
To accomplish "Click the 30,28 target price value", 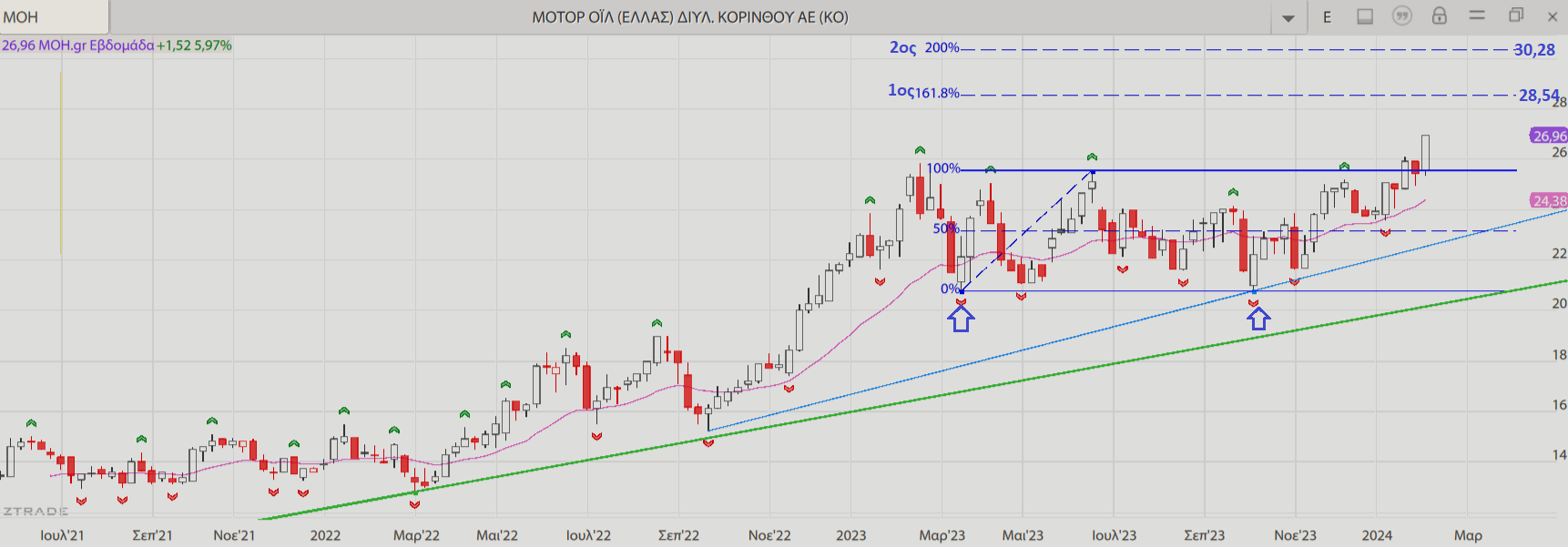I will tap(1534, 50).
